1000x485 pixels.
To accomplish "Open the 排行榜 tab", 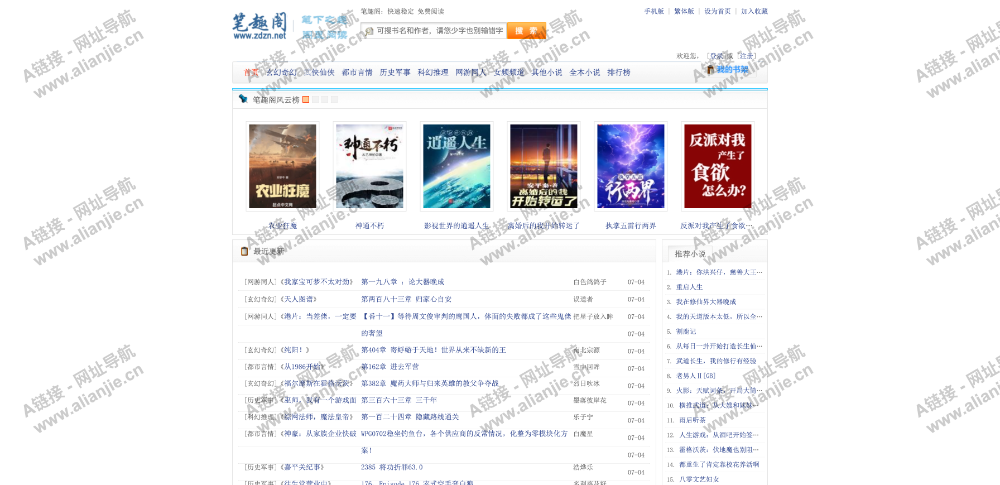I will tap(619, 72).
